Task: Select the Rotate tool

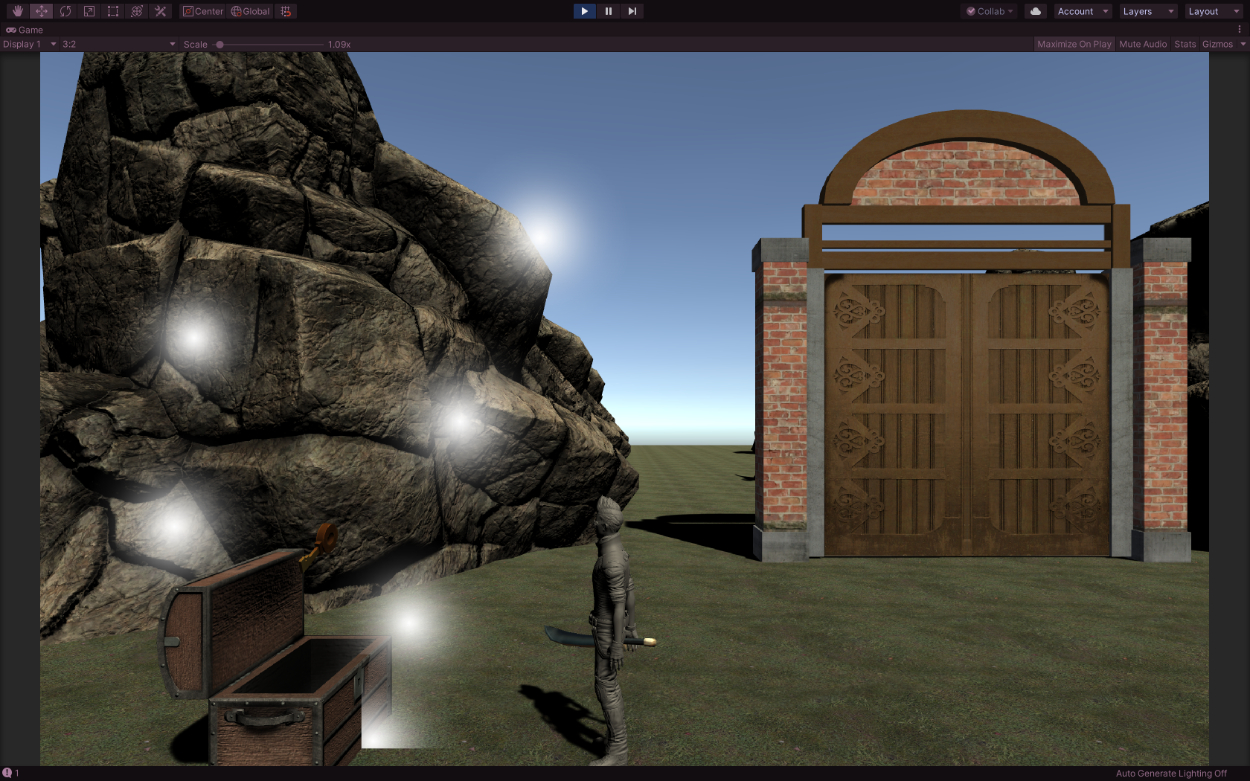Action: coord(65,11)
